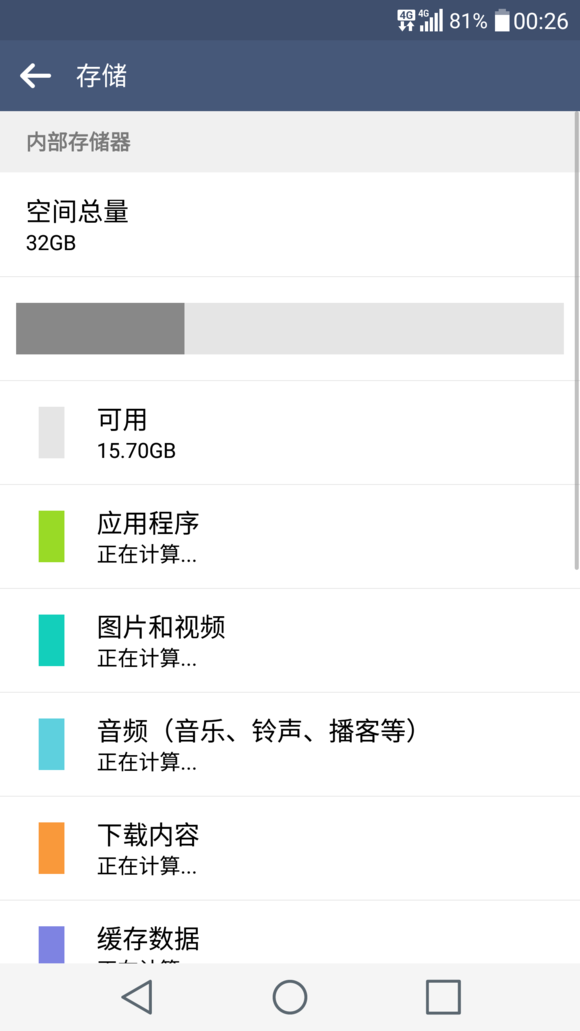The width and height of the screenshot is (580, 1031).
Task: Click the purple 缓存数据 color swatch
Action: [x=51, y=945]
